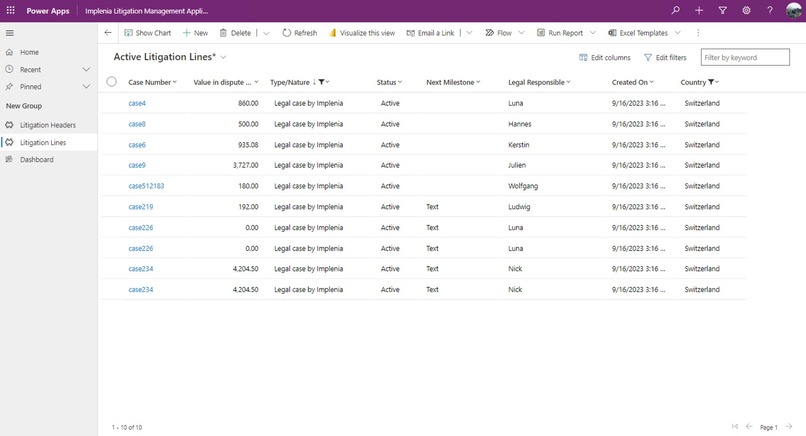Open advanced find funnel icon in header
Viewport: 806px width, 436px height.
722,10
